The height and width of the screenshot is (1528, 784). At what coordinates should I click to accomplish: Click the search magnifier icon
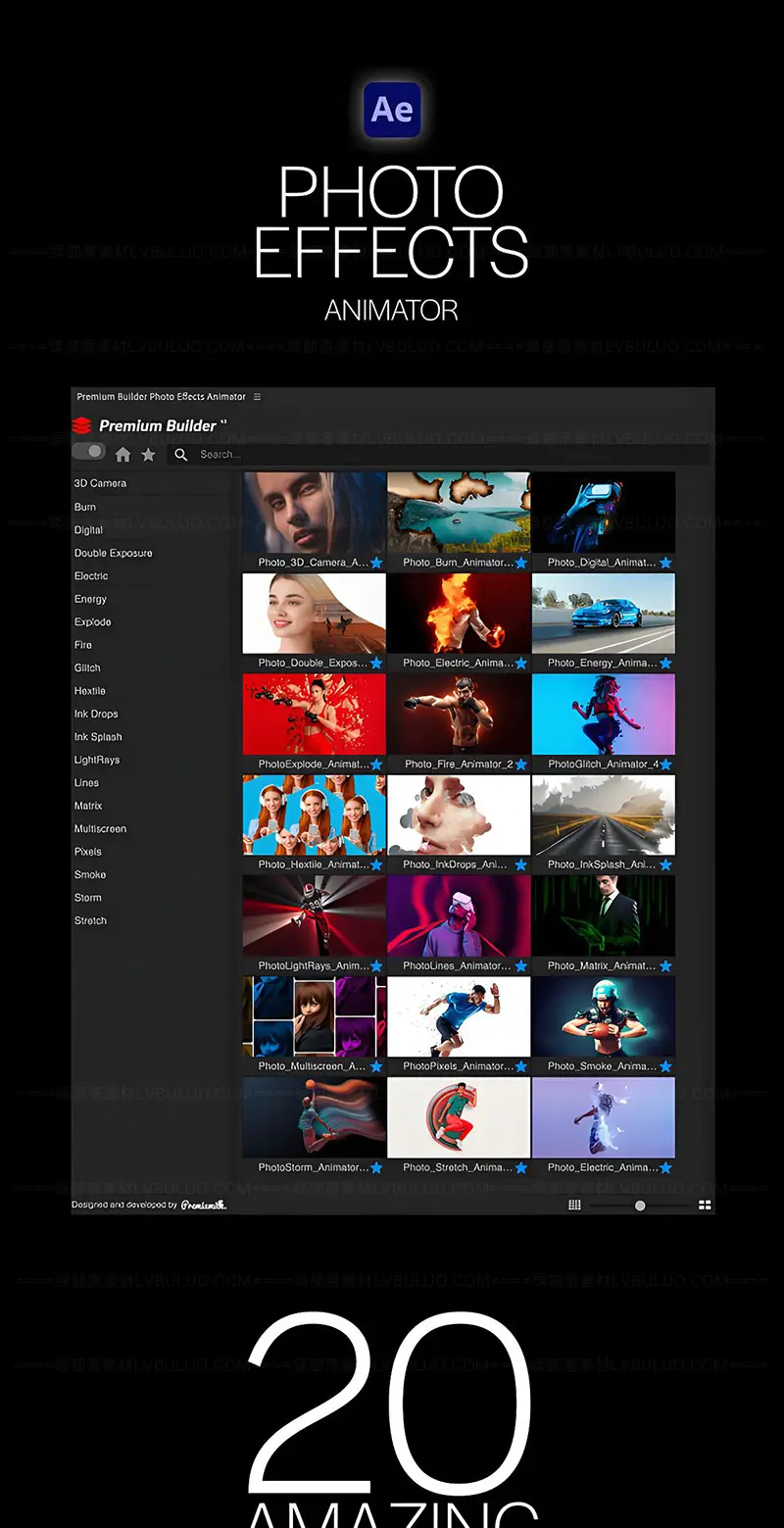(x=181, y=455)
